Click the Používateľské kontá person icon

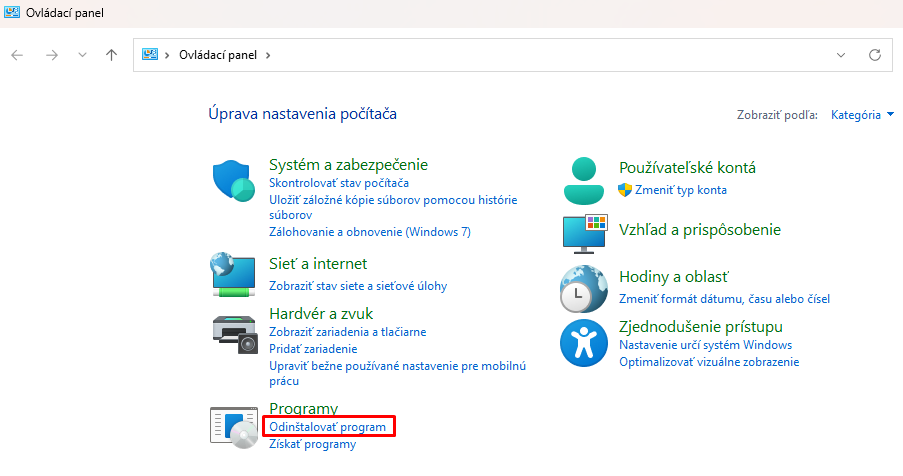point(583,181)
